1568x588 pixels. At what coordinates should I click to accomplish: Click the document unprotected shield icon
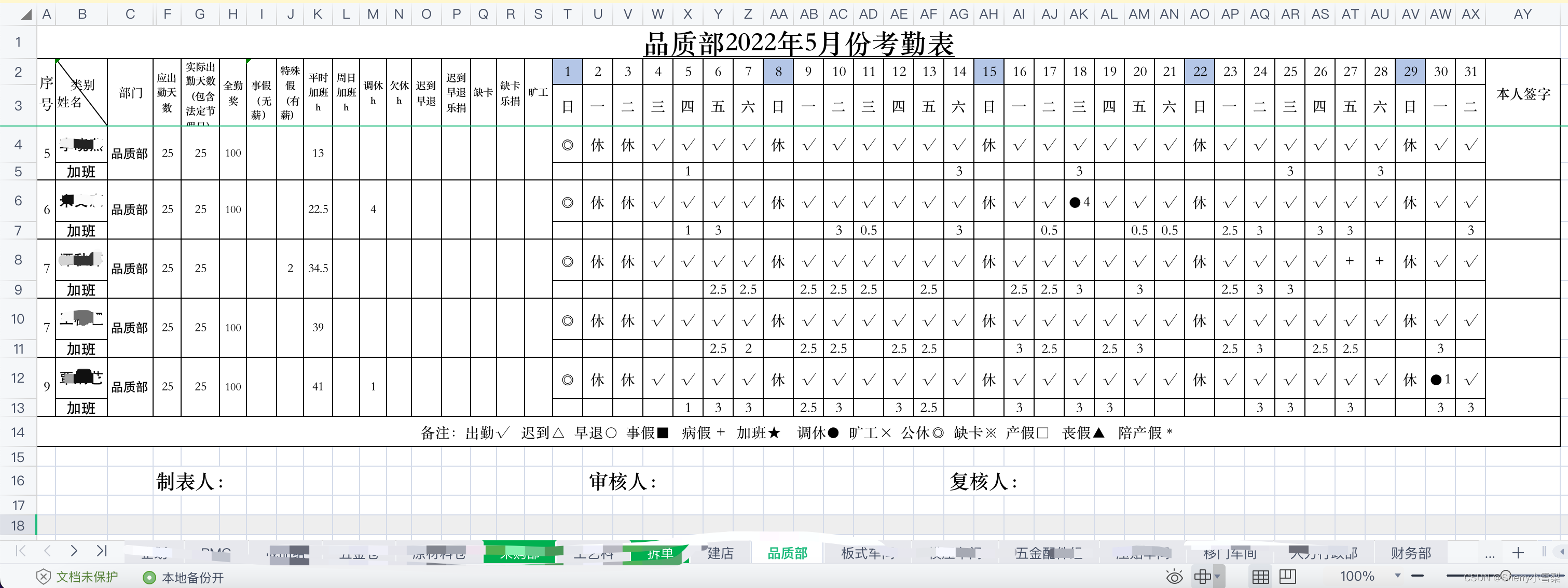43,577
